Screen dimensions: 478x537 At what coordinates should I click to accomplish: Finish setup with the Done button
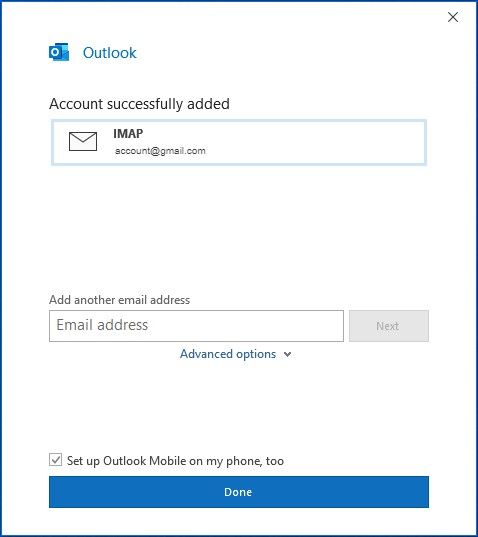239,492
